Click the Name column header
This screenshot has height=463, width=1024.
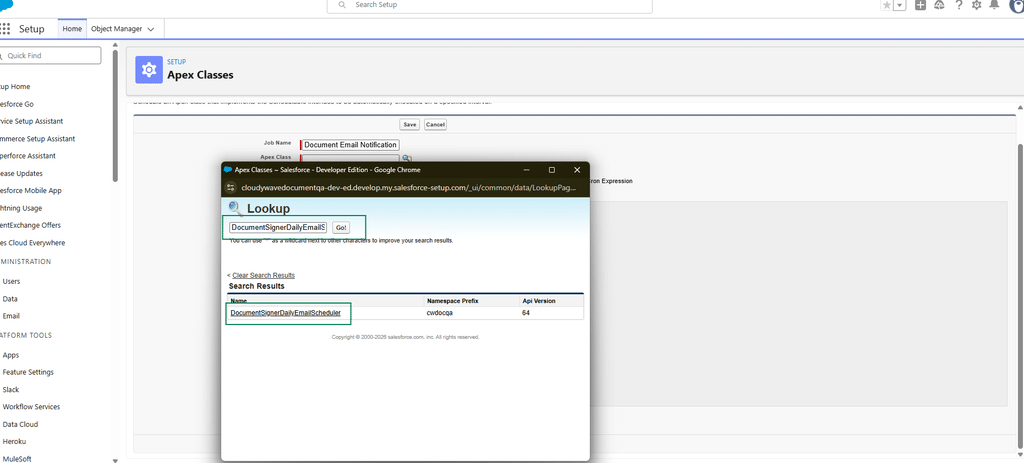pos(238,301)
